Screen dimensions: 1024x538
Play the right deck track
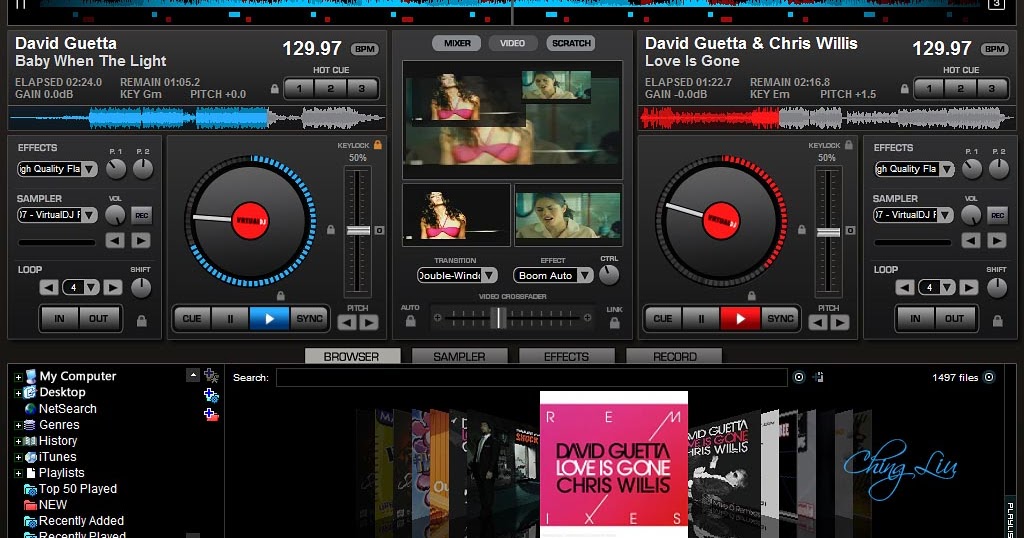(740, 319)
